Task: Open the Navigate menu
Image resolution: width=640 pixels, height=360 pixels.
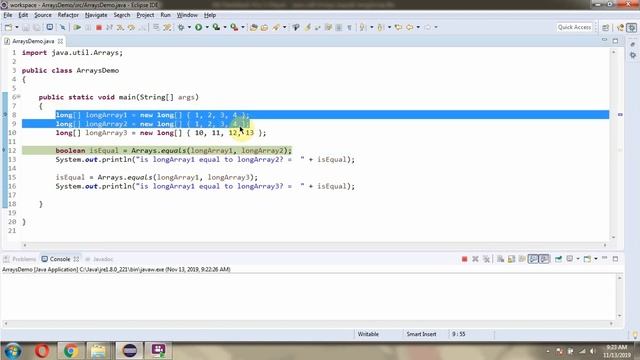Action: point(96,15)
